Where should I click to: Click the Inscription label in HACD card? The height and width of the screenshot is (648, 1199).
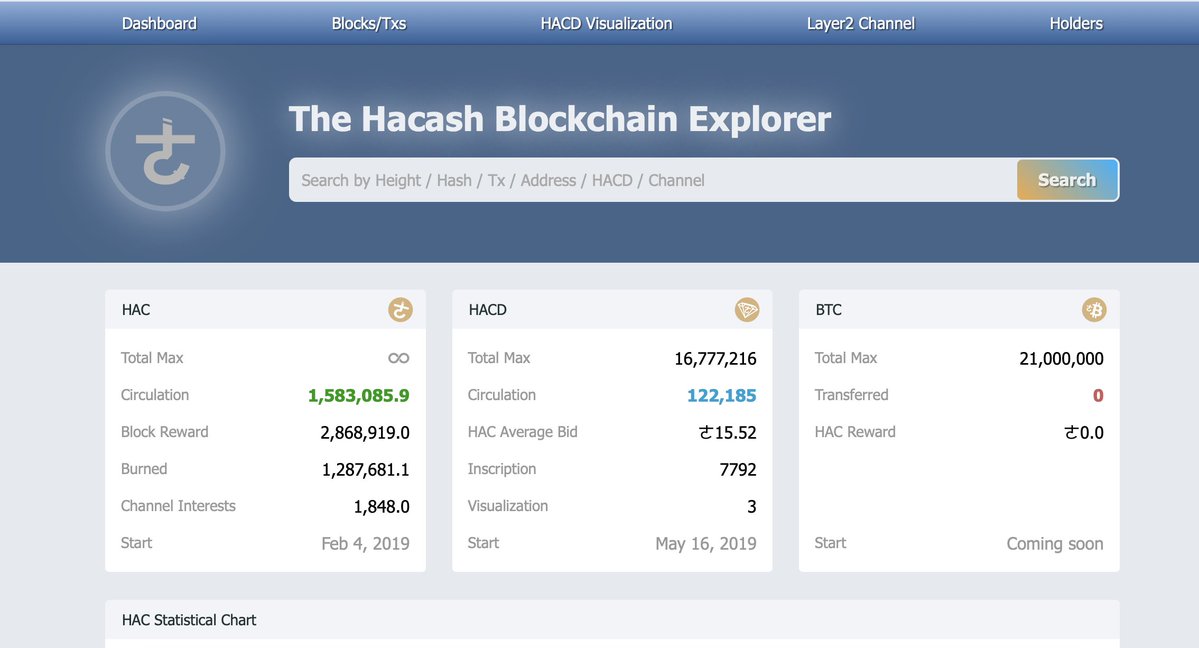pyautogui.click(x=502, y=469)
